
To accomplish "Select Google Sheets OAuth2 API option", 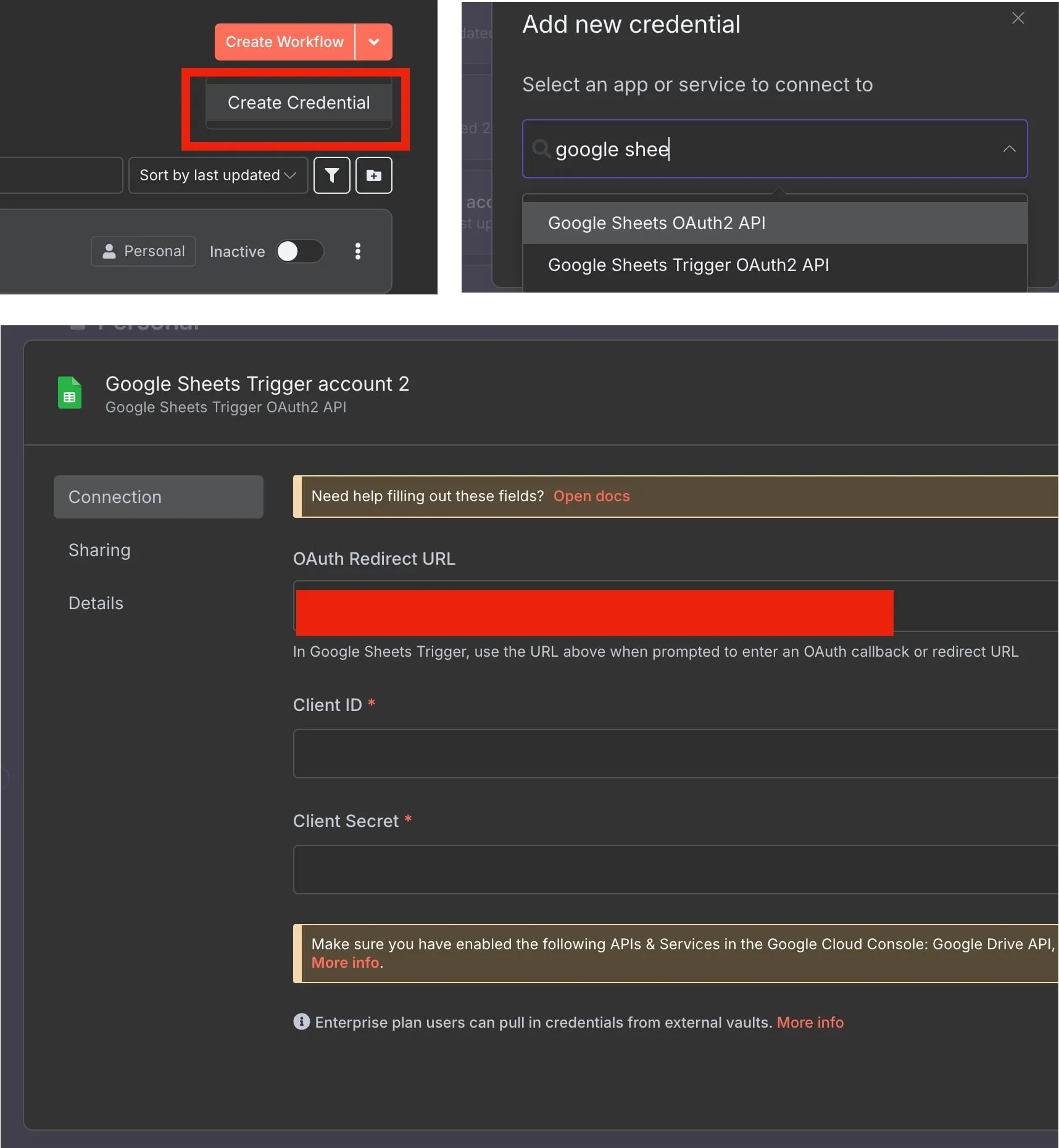I will (x=775, y=223).
